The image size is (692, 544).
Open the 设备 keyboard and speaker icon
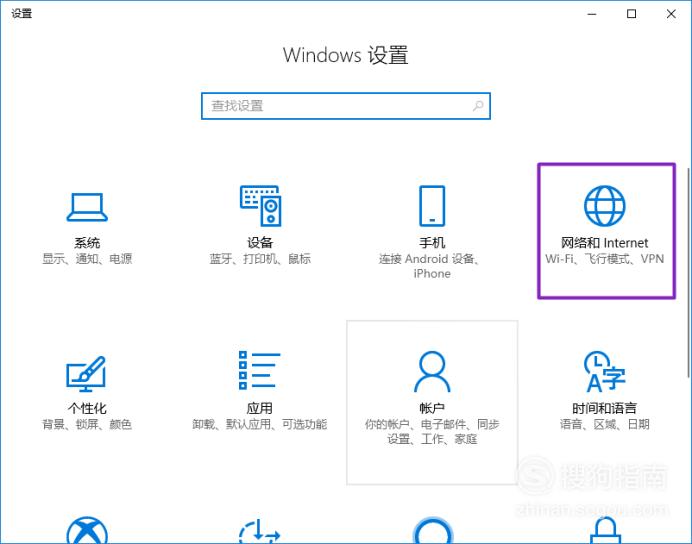click(260, 206)
